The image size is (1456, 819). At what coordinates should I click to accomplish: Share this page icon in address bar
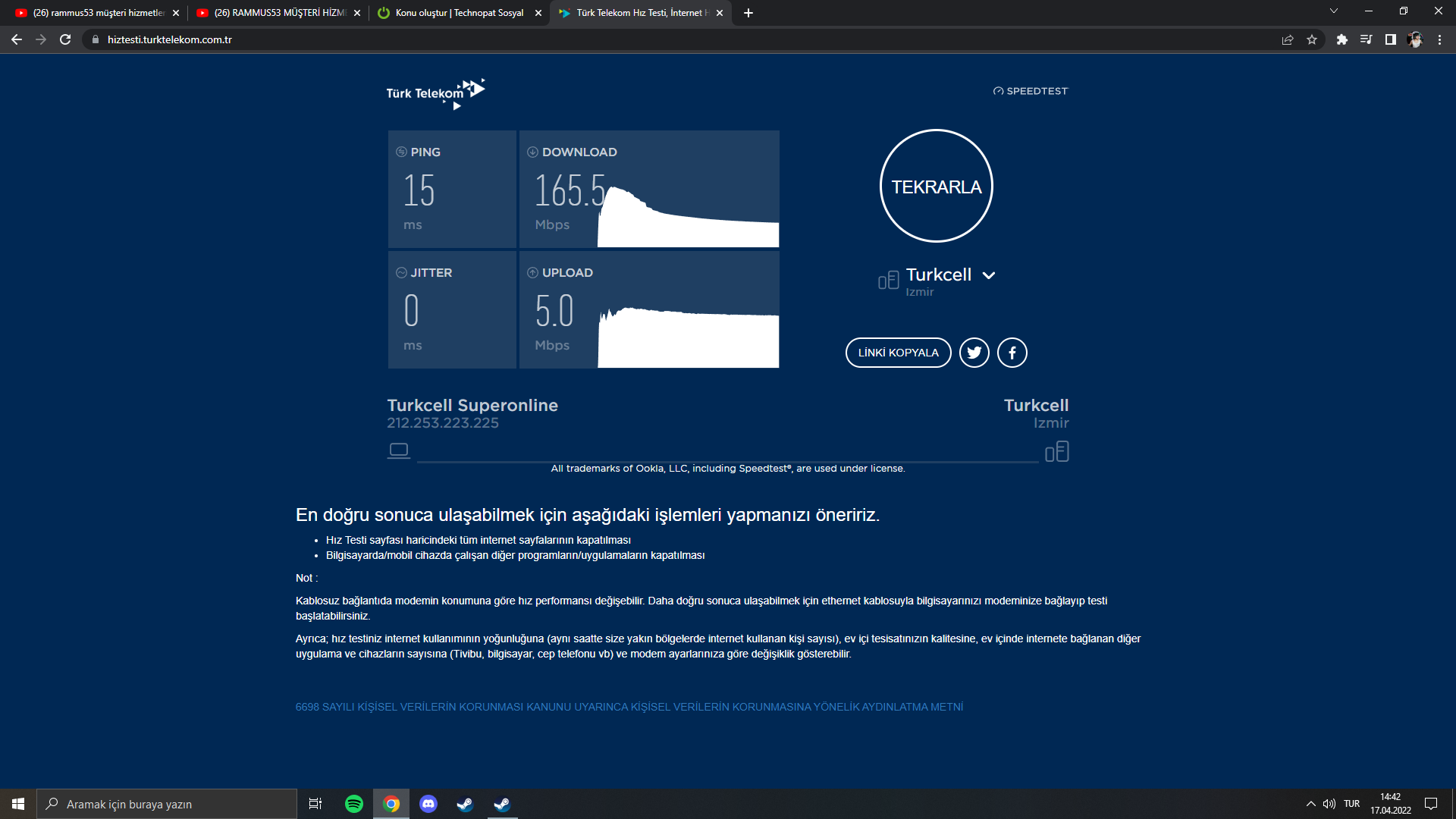(1288, 39)
